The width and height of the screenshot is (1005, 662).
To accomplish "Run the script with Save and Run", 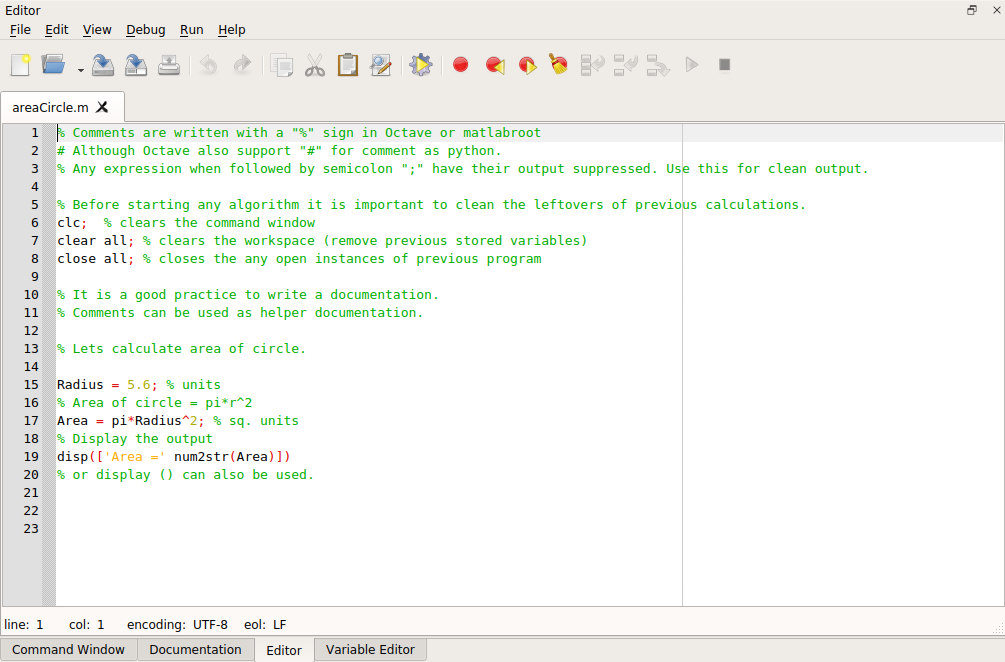I will 691,64.
